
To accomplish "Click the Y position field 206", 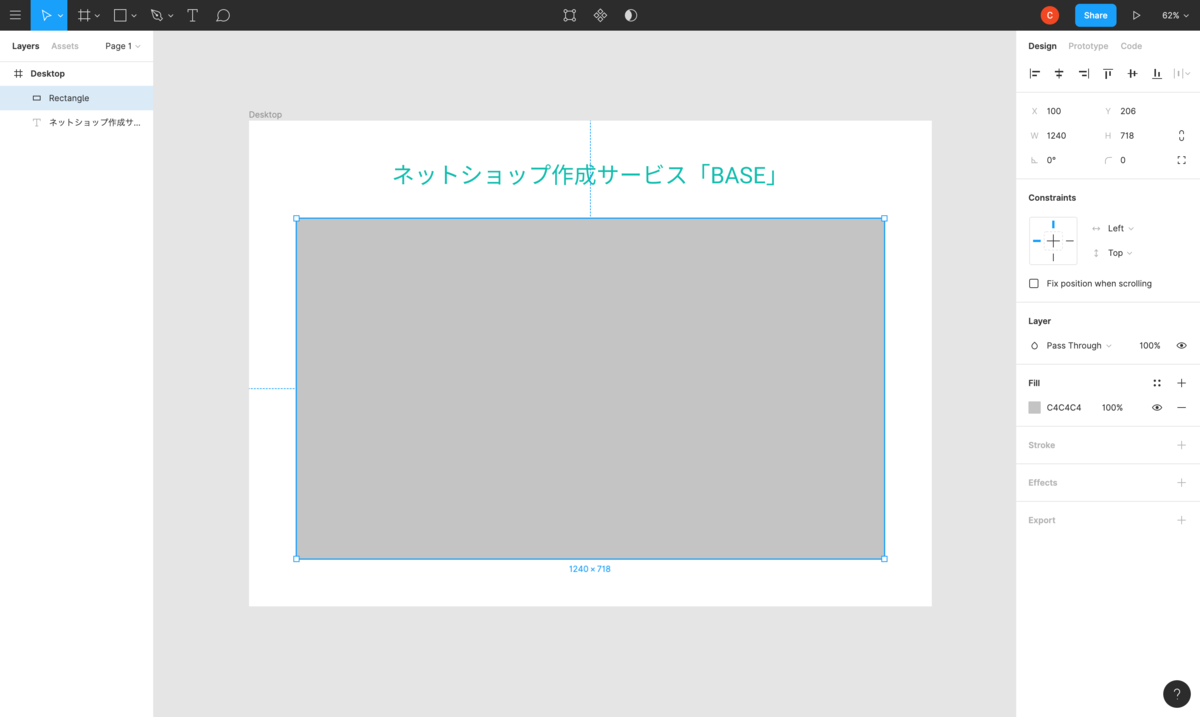I will (1134, 111).
